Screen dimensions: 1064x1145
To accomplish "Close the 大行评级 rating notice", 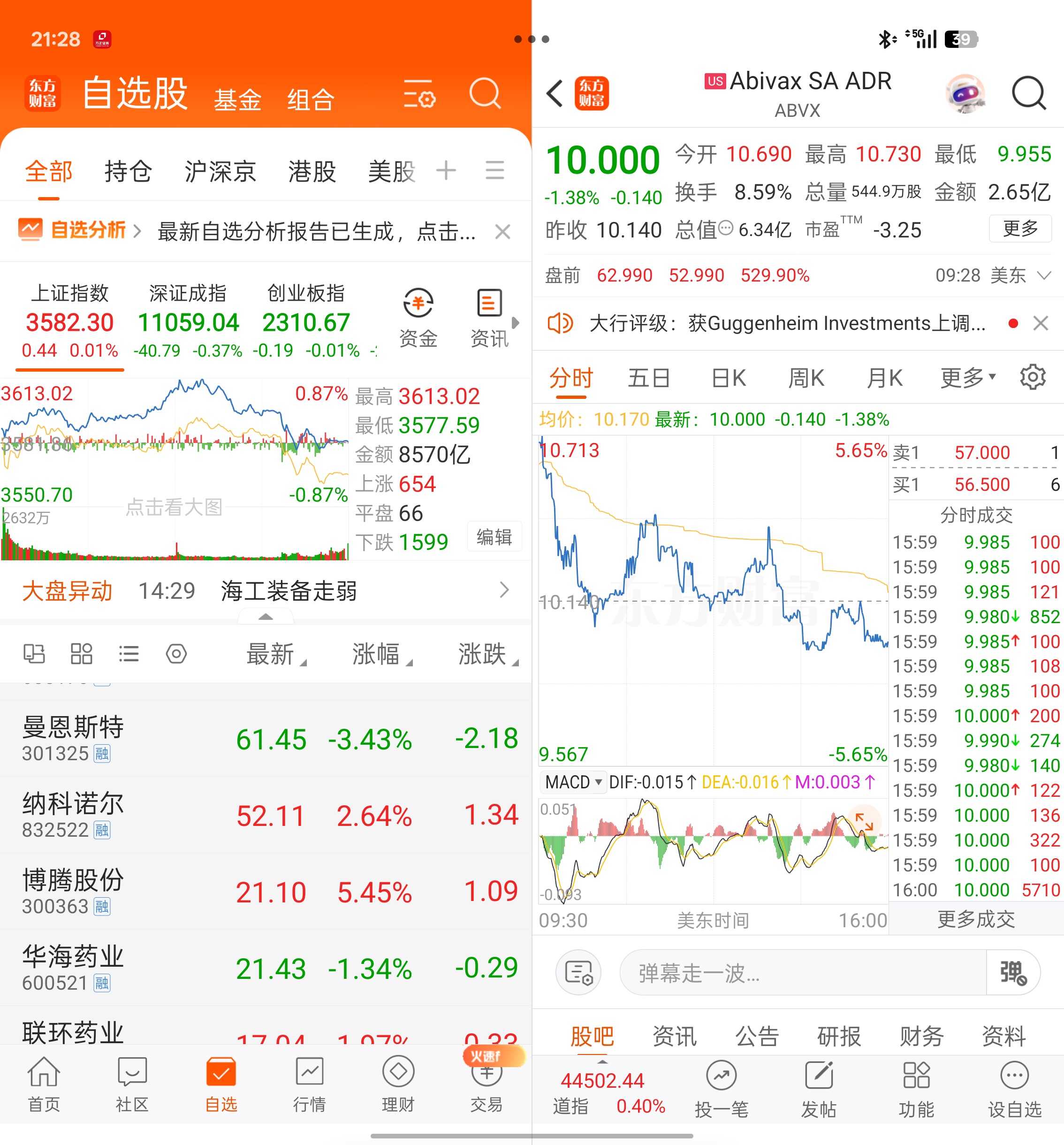I will [1041, 323].
